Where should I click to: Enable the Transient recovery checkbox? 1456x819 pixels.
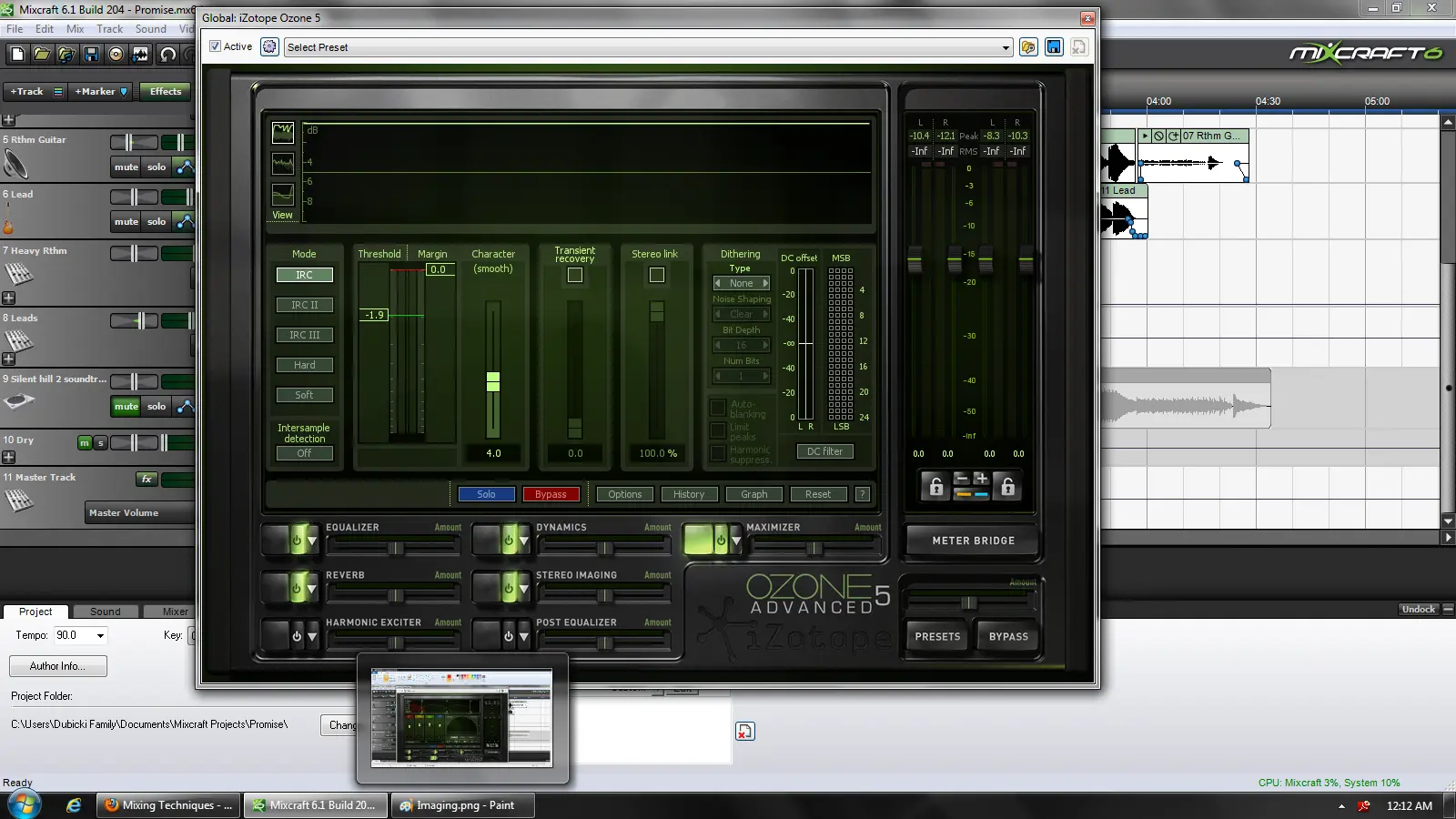[x=575, y=275]
